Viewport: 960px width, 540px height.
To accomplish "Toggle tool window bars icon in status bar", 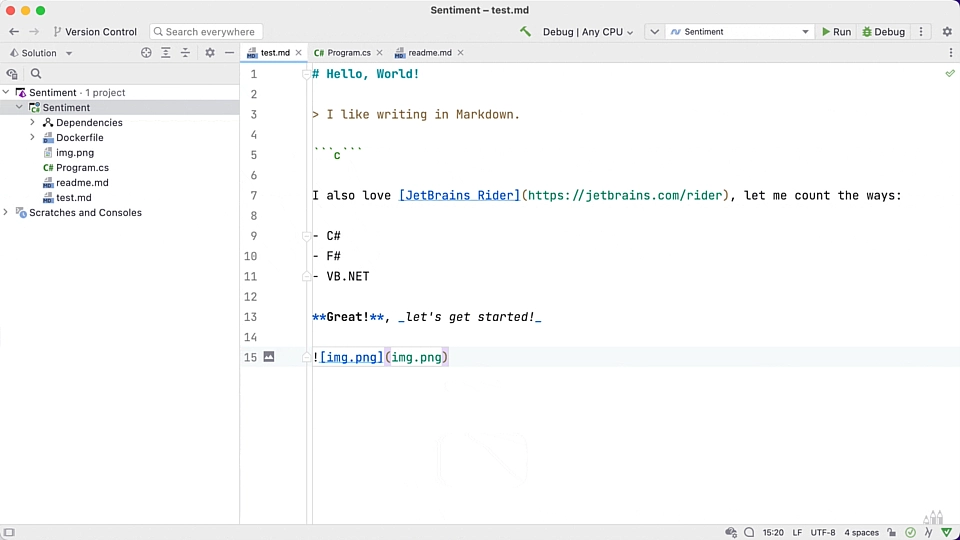I will click(x=9, y=533).
